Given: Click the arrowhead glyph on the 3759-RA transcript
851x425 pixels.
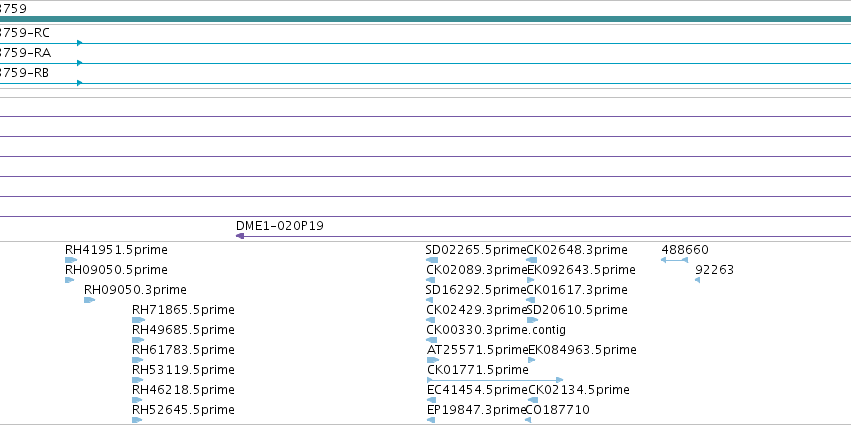Looking at the screenshot, I should [80, 63].
